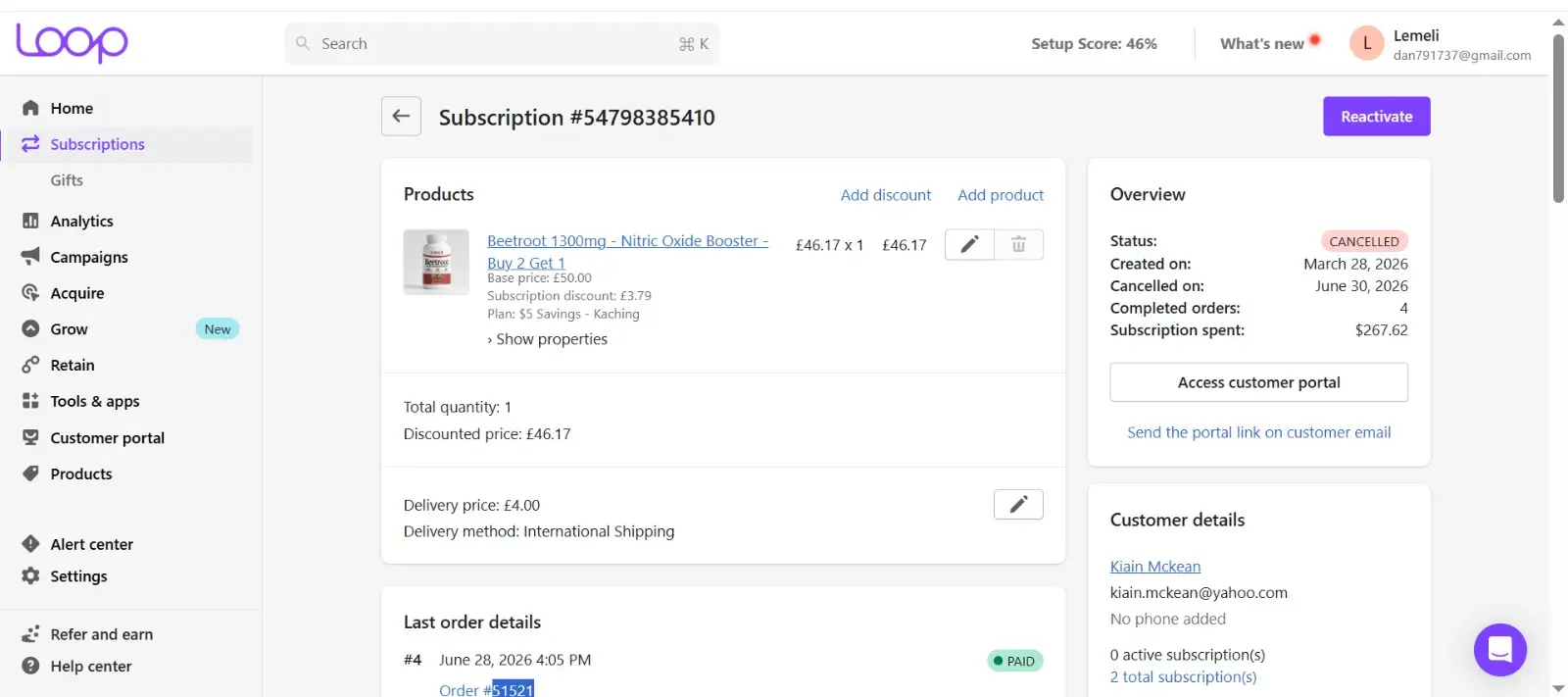Image resolution: width=1568 pixels, height=697 pixels.
Task: Click the Subscriptions arrows icon
Action: click(x=30, y=144)
